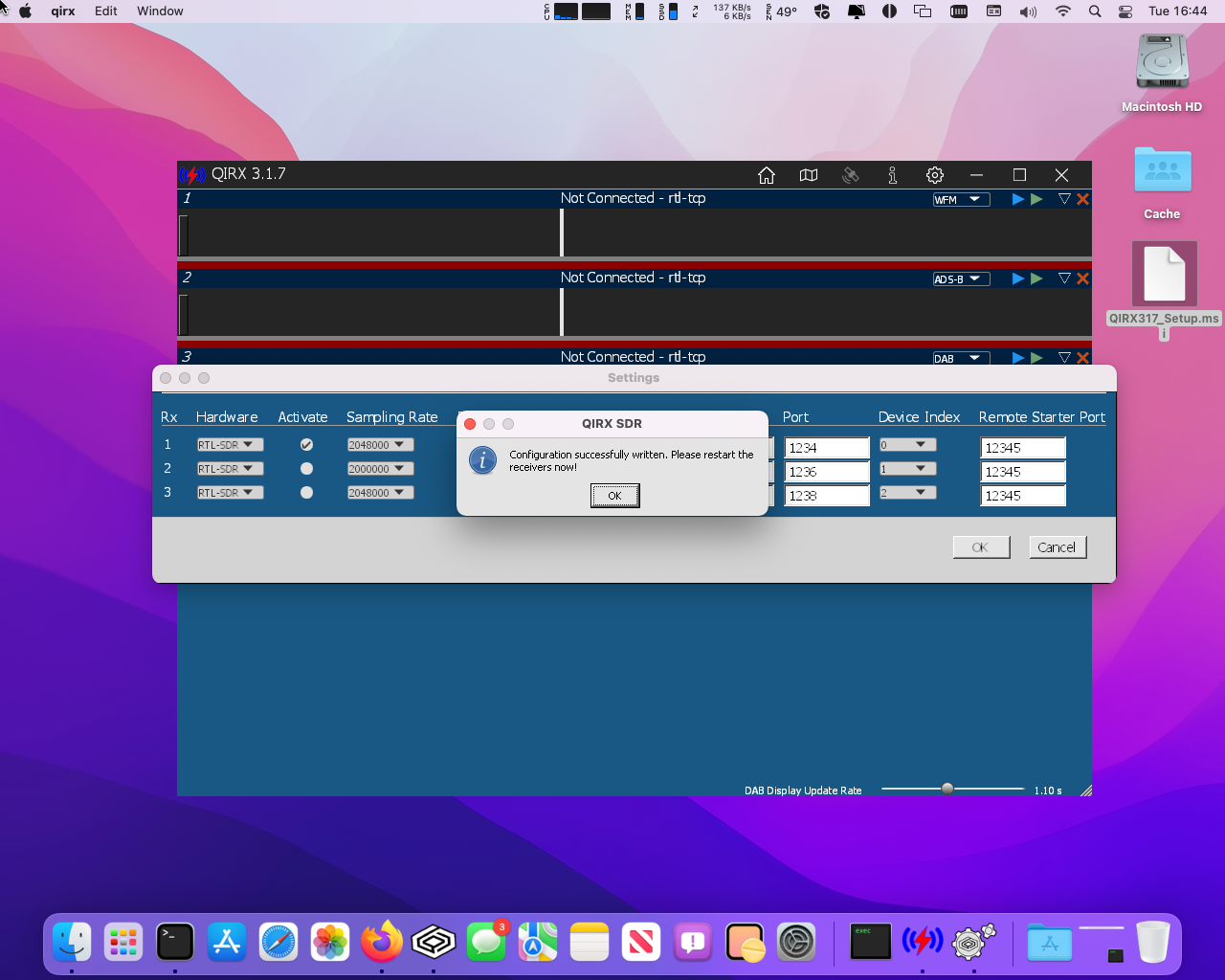Viewport: 1225px width, 980px height.
Task: Open Firefox from the dock
Action: (x=382, y=943)
